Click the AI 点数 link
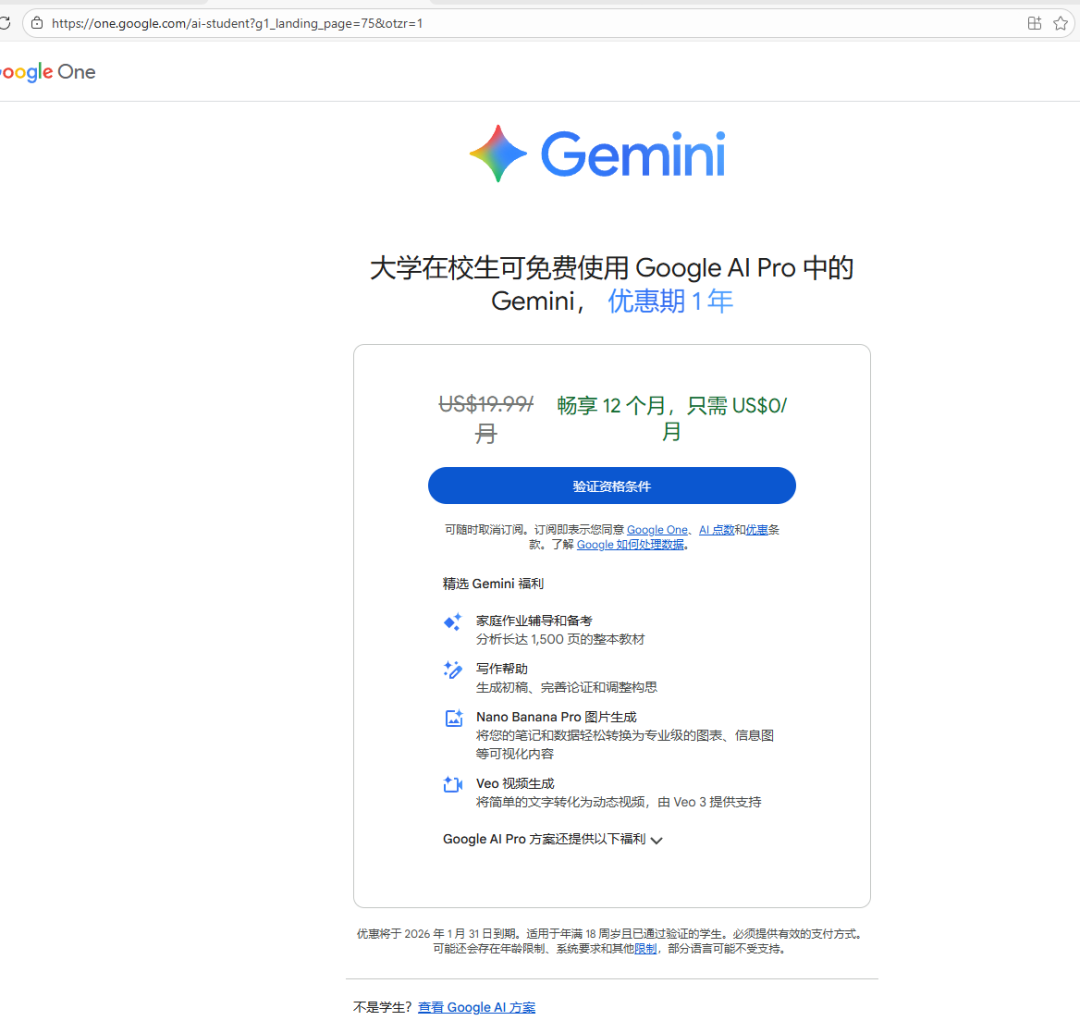 717,529
